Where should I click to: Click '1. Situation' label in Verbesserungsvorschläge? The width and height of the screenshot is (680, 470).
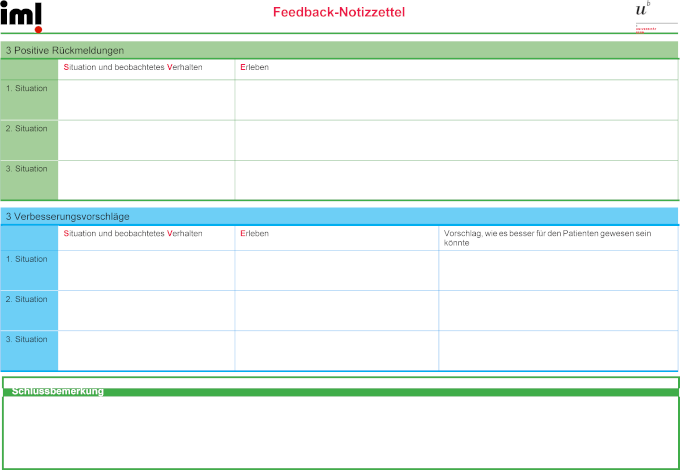[x=26, y=259]
